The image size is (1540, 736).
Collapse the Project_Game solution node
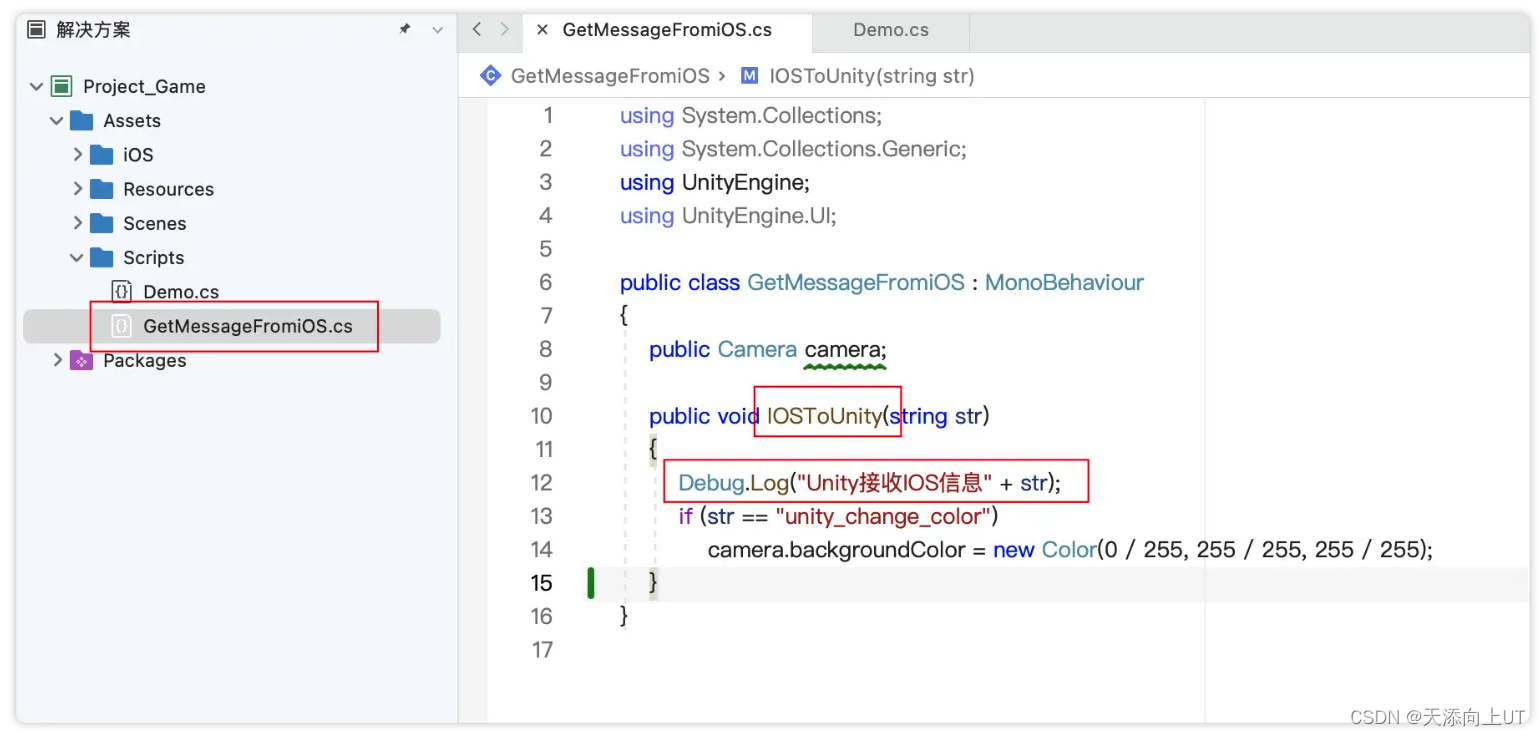point(37,87)
